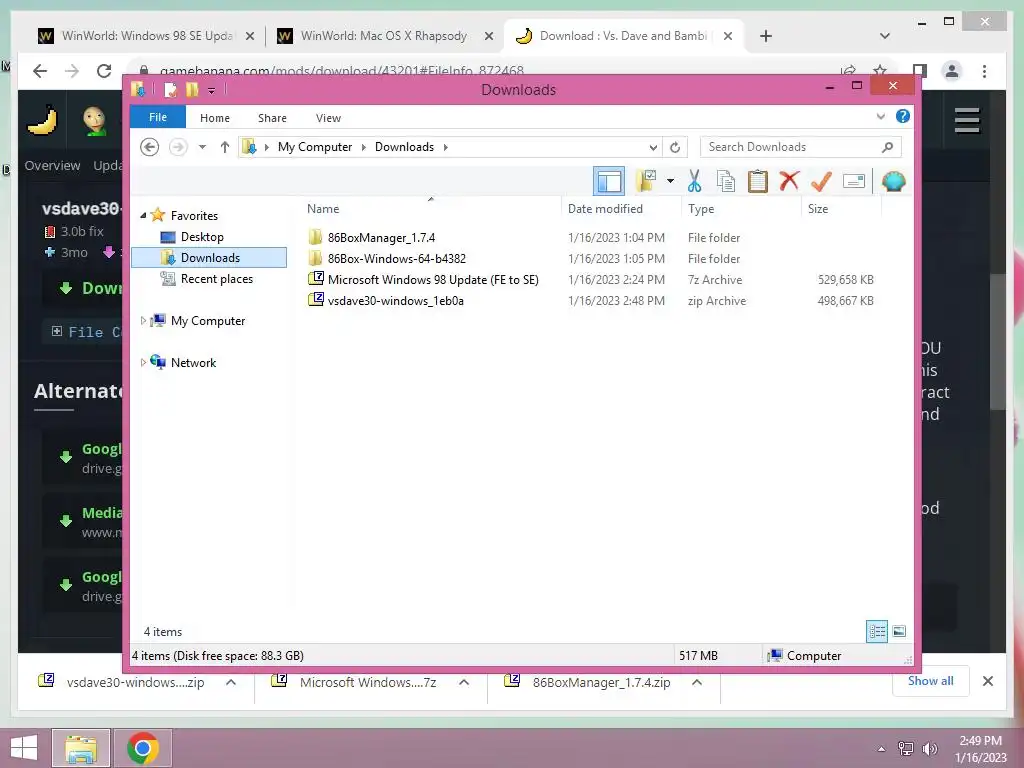1024x768 pixels.
Task: Refresh the Downloads folder view
Action: pyautogui.click(x=675, y=148)
